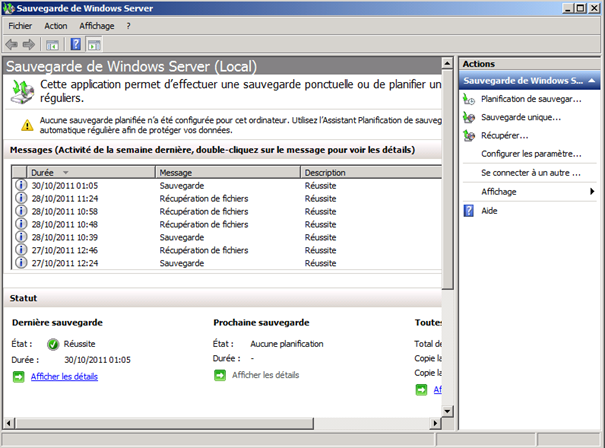The image size is (605, 448).
Task: Click the Aucune planification status text
Action: coord(287,344)
